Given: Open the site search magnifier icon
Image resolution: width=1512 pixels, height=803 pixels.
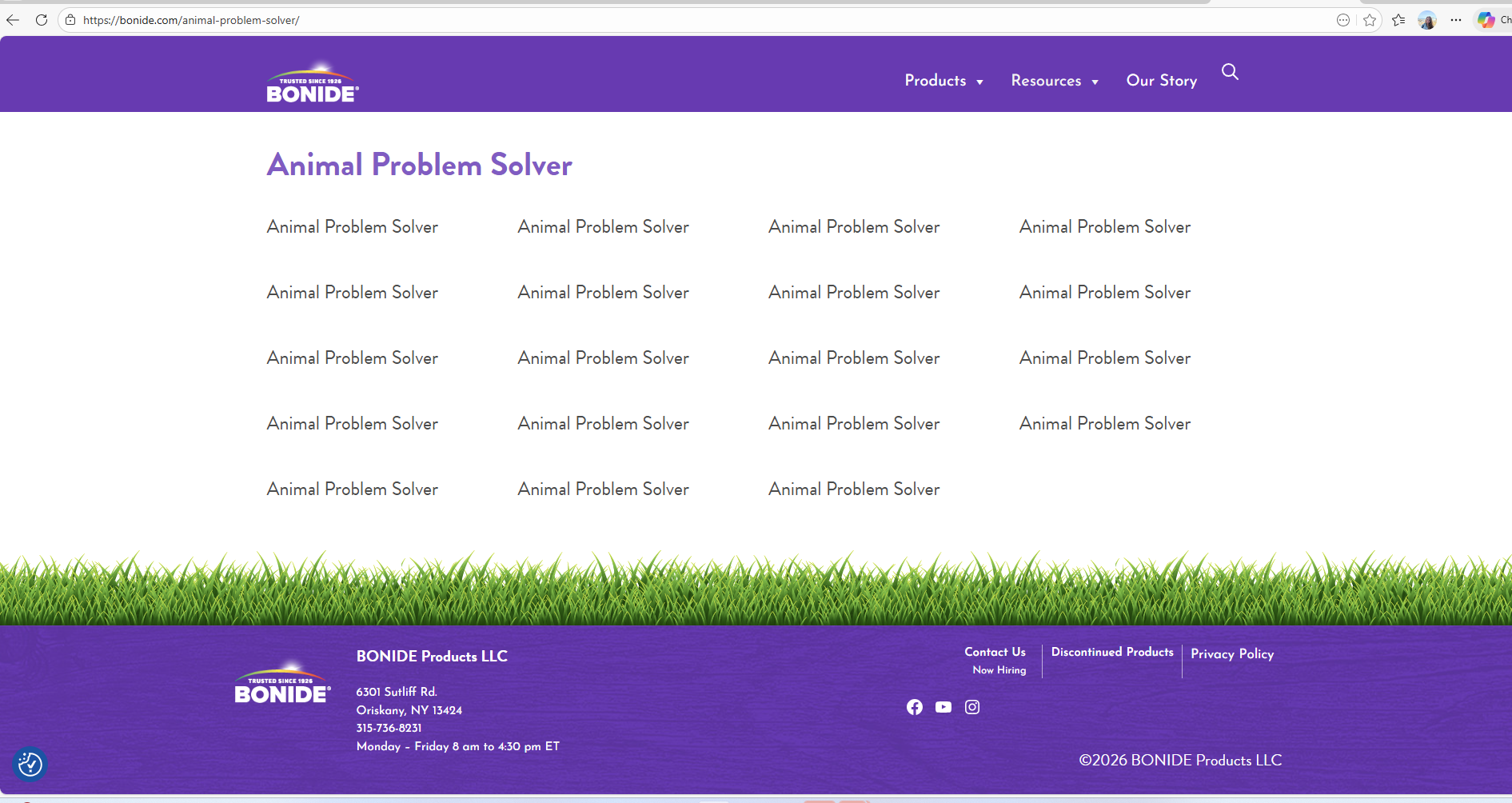Looking at the screenshot, I should (x=1230, y=72).
